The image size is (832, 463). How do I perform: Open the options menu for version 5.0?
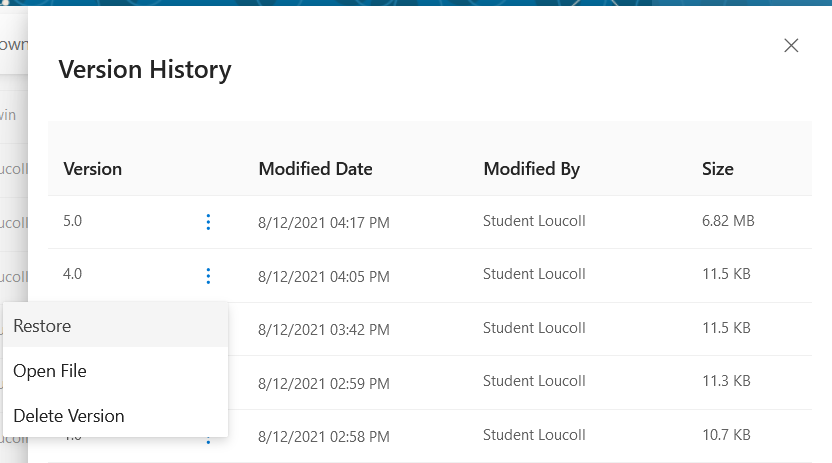coord(208,222)
